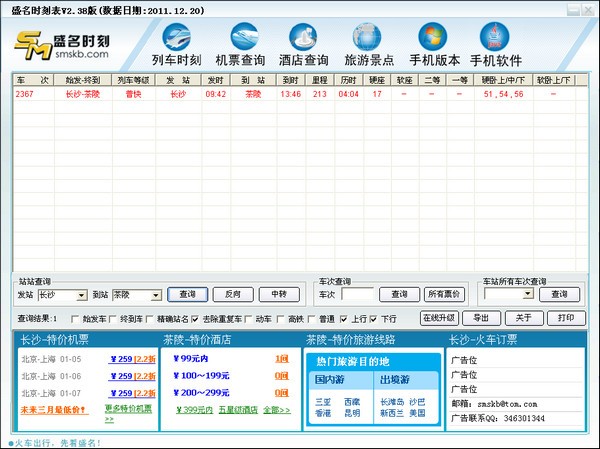The width and height of the screenshot is (600, 449).
Task: Enable the 始发车 checkbox
Action: [77, 318]
